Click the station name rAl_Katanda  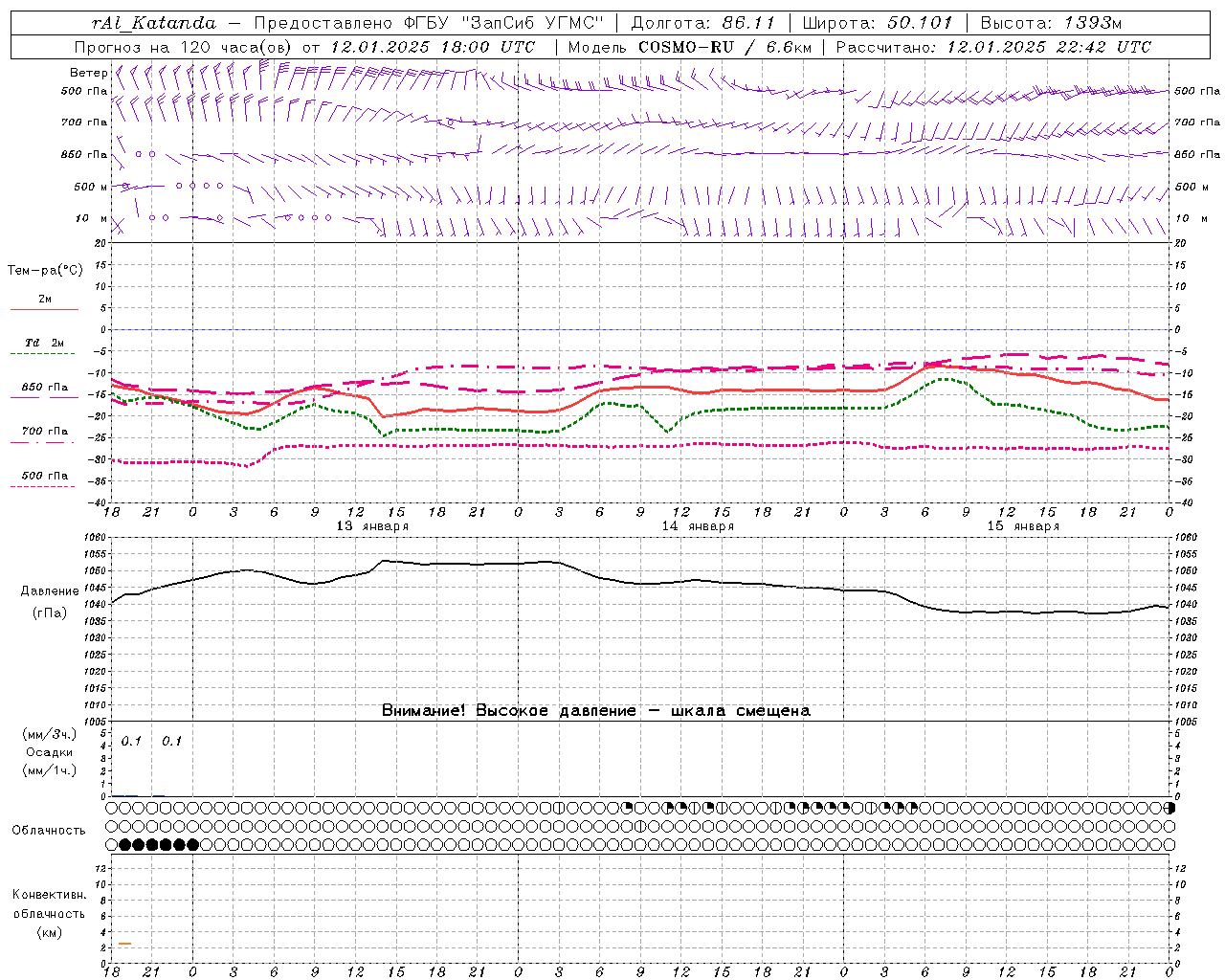point(154,23)
